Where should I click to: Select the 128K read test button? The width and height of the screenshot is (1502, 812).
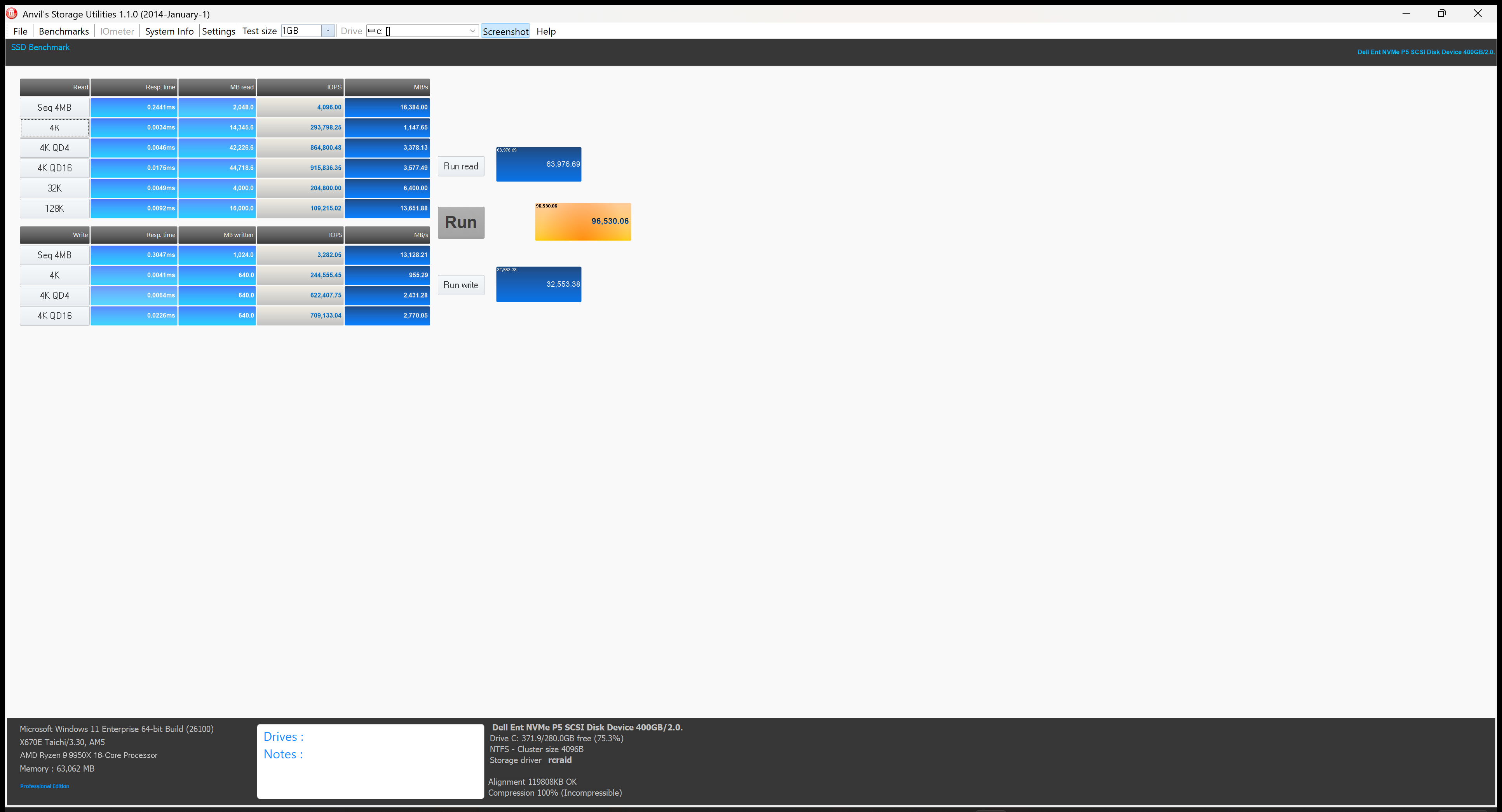click(54, 208)
